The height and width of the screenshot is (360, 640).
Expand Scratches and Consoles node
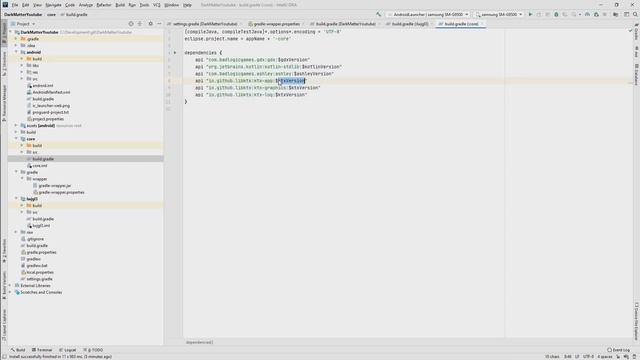pos(11,292)
